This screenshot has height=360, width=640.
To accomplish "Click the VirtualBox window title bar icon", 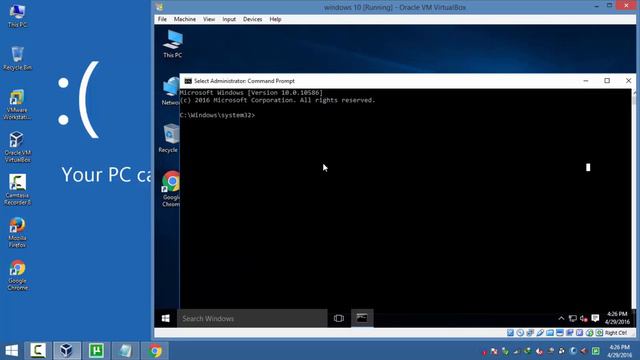I will [159, 7].
